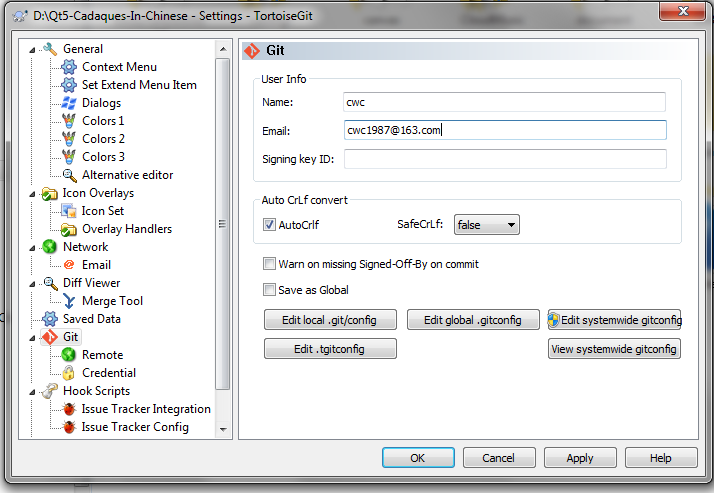
Task: Click the Dialogs windows icon
Action: tap(69, 103)
